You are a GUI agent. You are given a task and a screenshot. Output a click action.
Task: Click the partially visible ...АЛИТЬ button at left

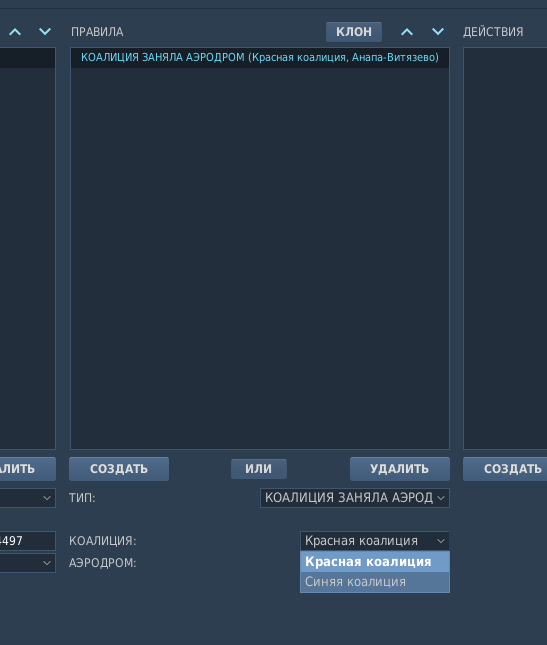tap(28, 469)
